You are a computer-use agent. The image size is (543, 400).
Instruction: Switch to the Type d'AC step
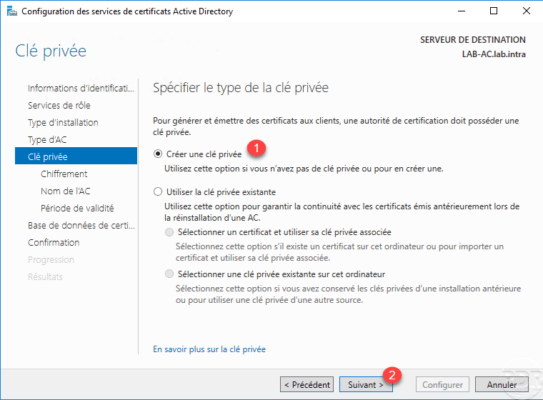pyautogui.click(x=47, y=140)
